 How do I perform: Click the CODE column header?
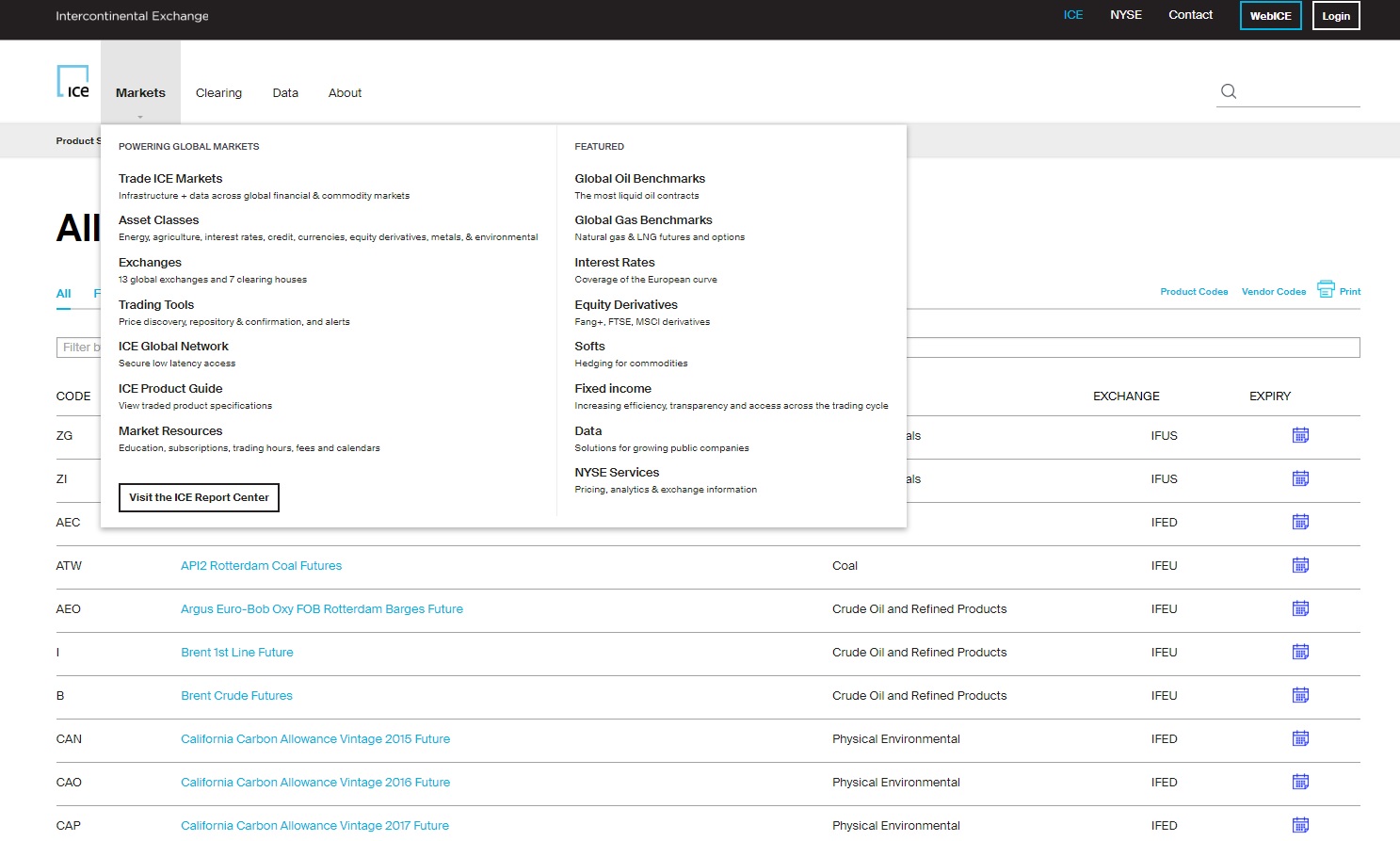pyautogui.click(x=73, y=396)
